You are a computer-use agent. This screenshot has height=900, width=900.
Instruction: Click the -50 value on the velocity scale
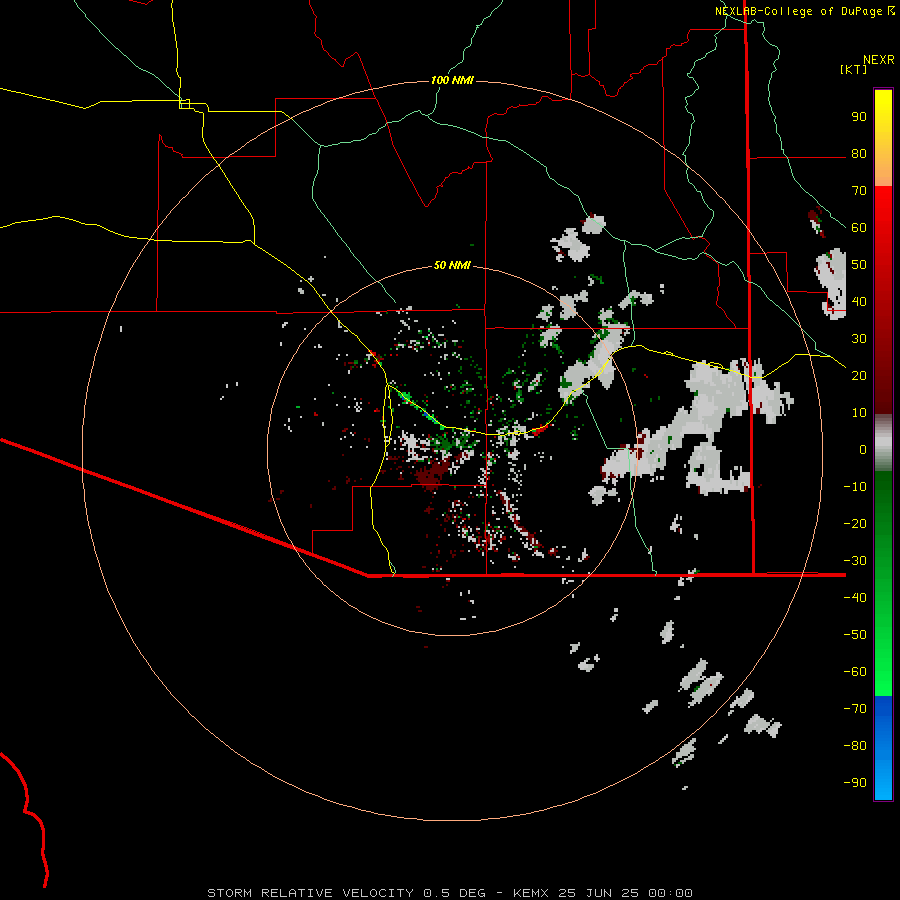coord(855,634)
